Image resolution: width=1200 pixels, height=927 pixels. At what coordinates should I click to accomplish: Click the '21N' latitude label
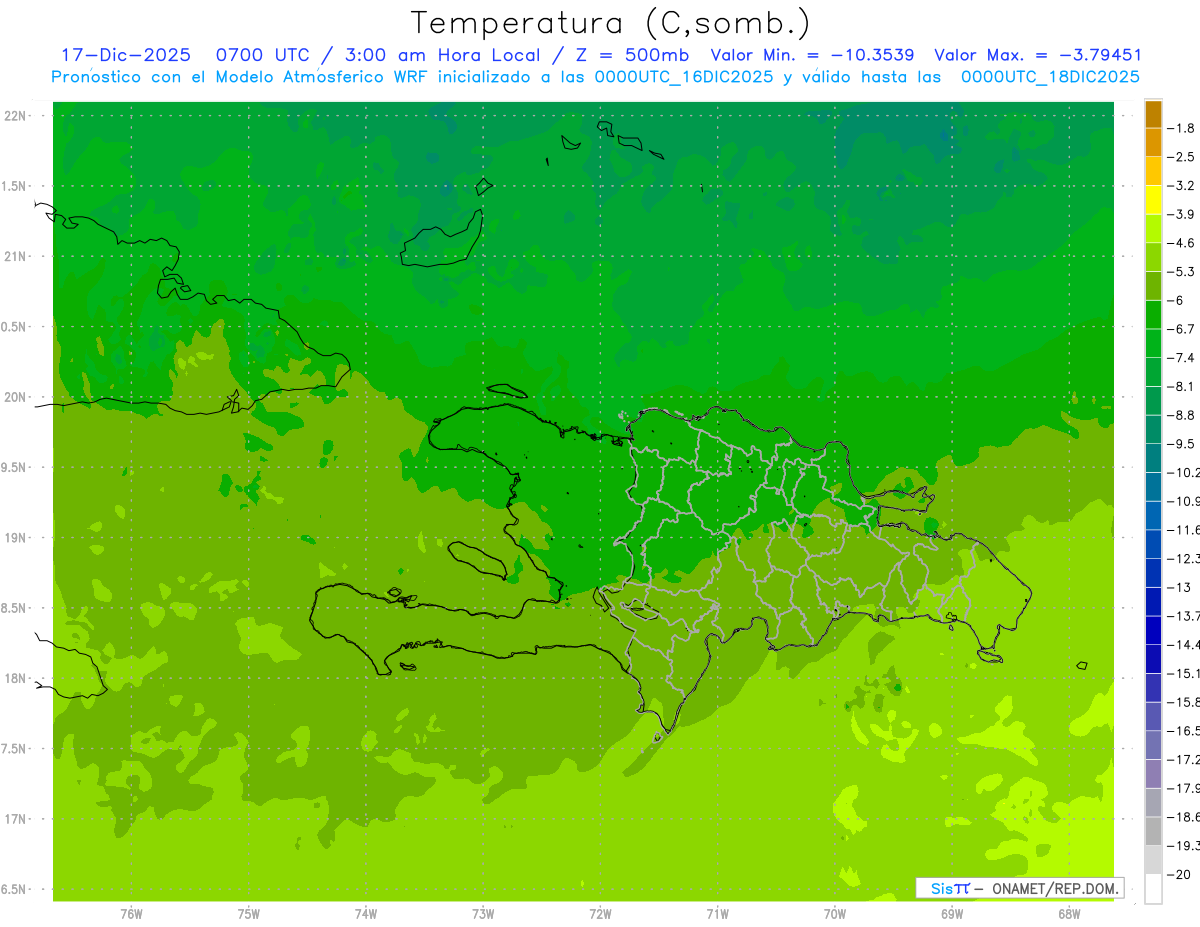coord(15,256)
